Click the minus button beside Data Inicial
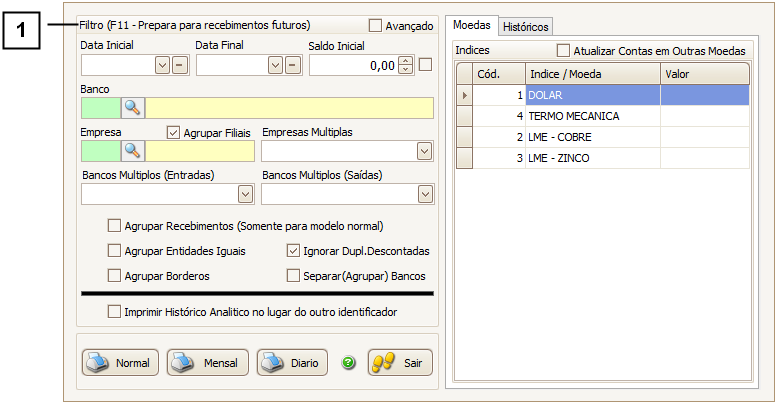This screenshot has height=404, width=776. coord(178,65)
